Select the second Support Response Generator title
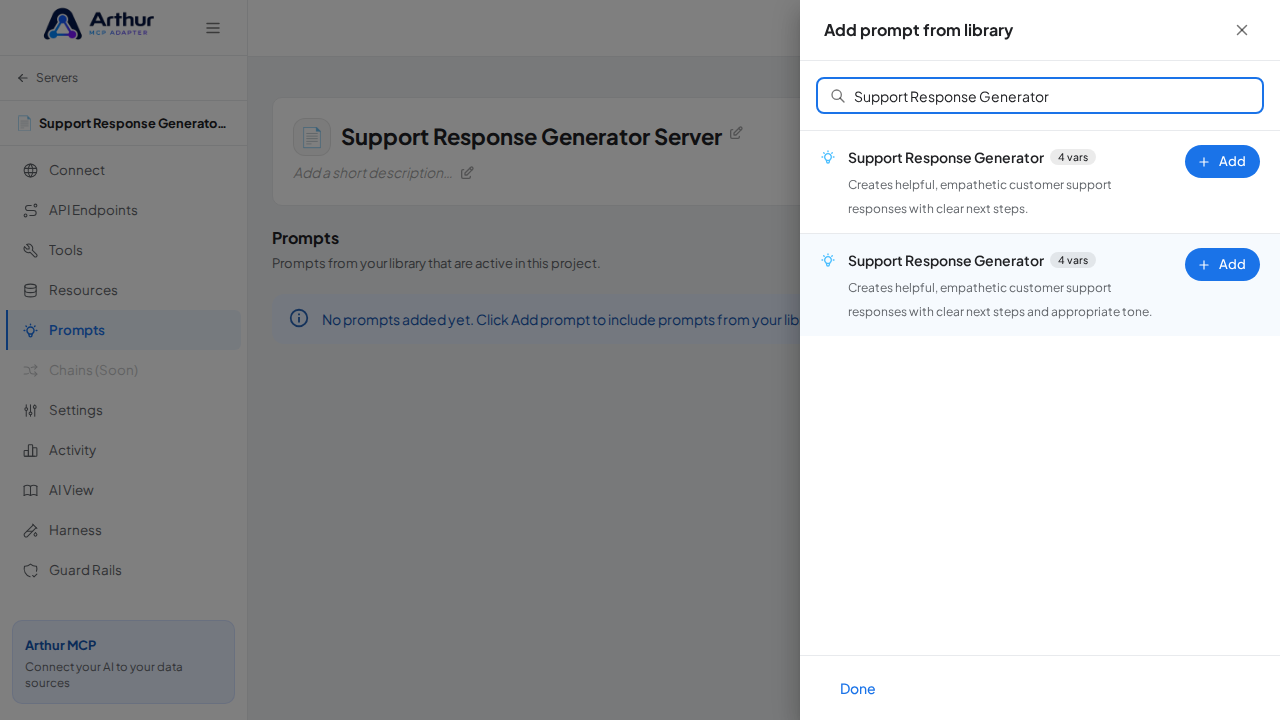The width and height of the screenshot is (1280, 720). pos(946,260)
